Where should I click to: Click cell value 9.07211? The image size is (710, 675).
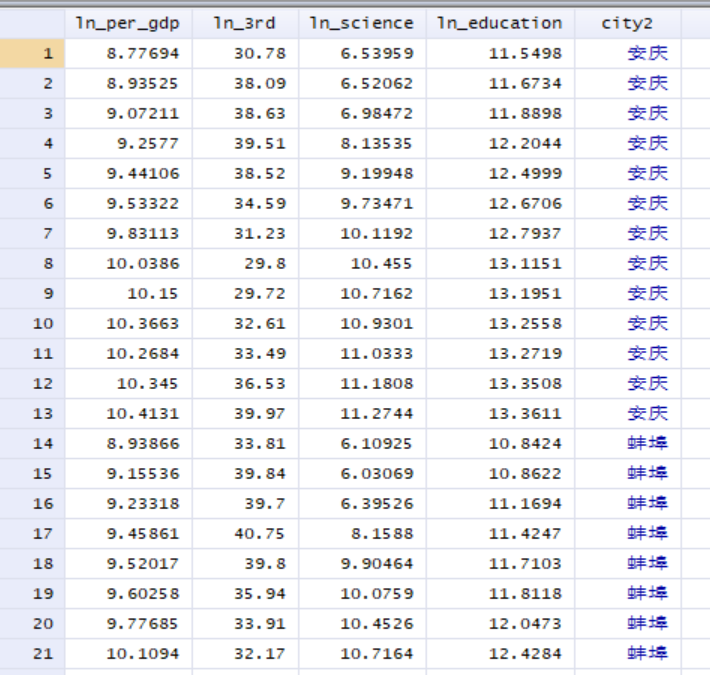tap(143, 113)
